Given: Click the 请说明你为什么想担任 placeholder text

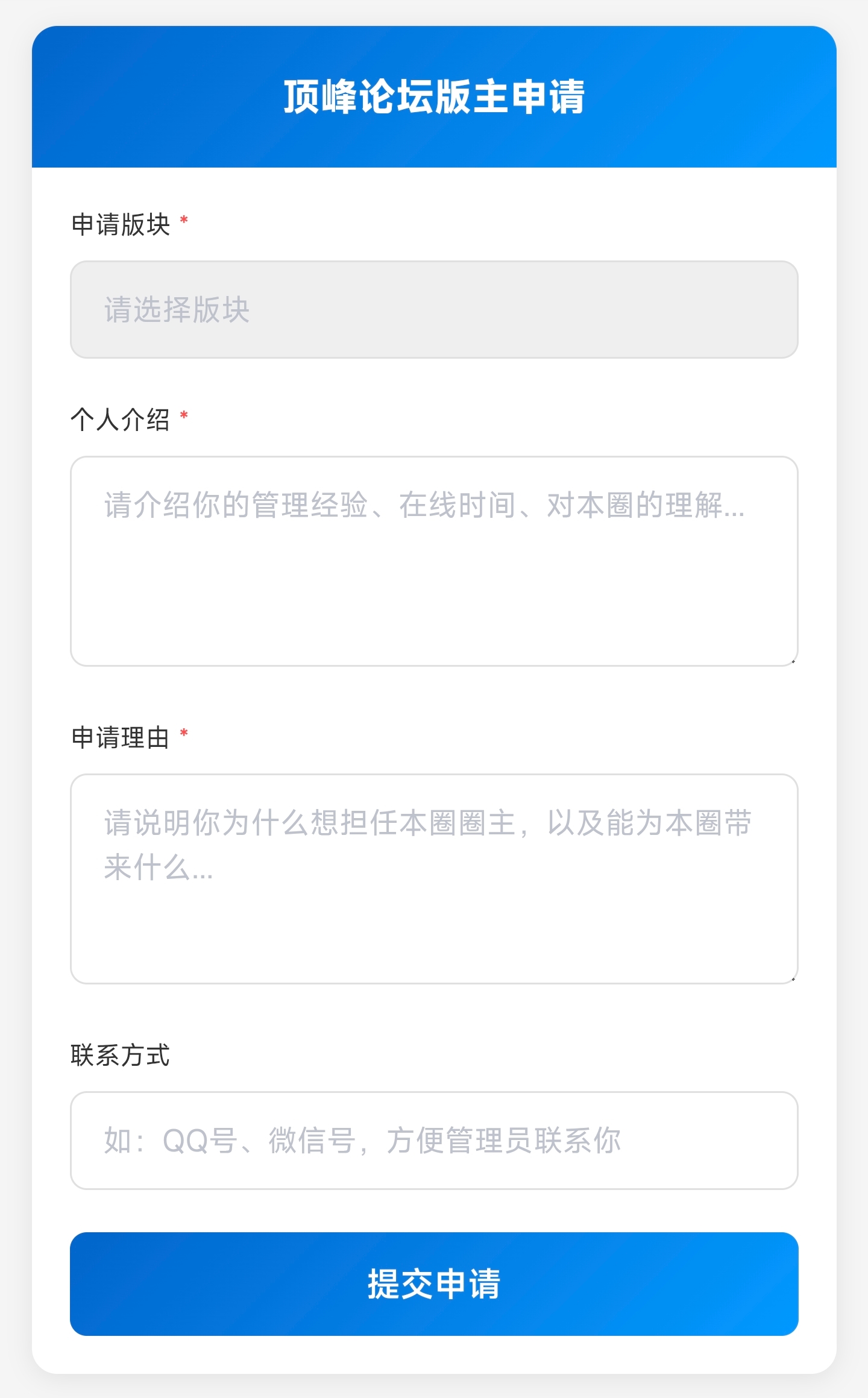Looking at the screenshot, I should point(427,823).
